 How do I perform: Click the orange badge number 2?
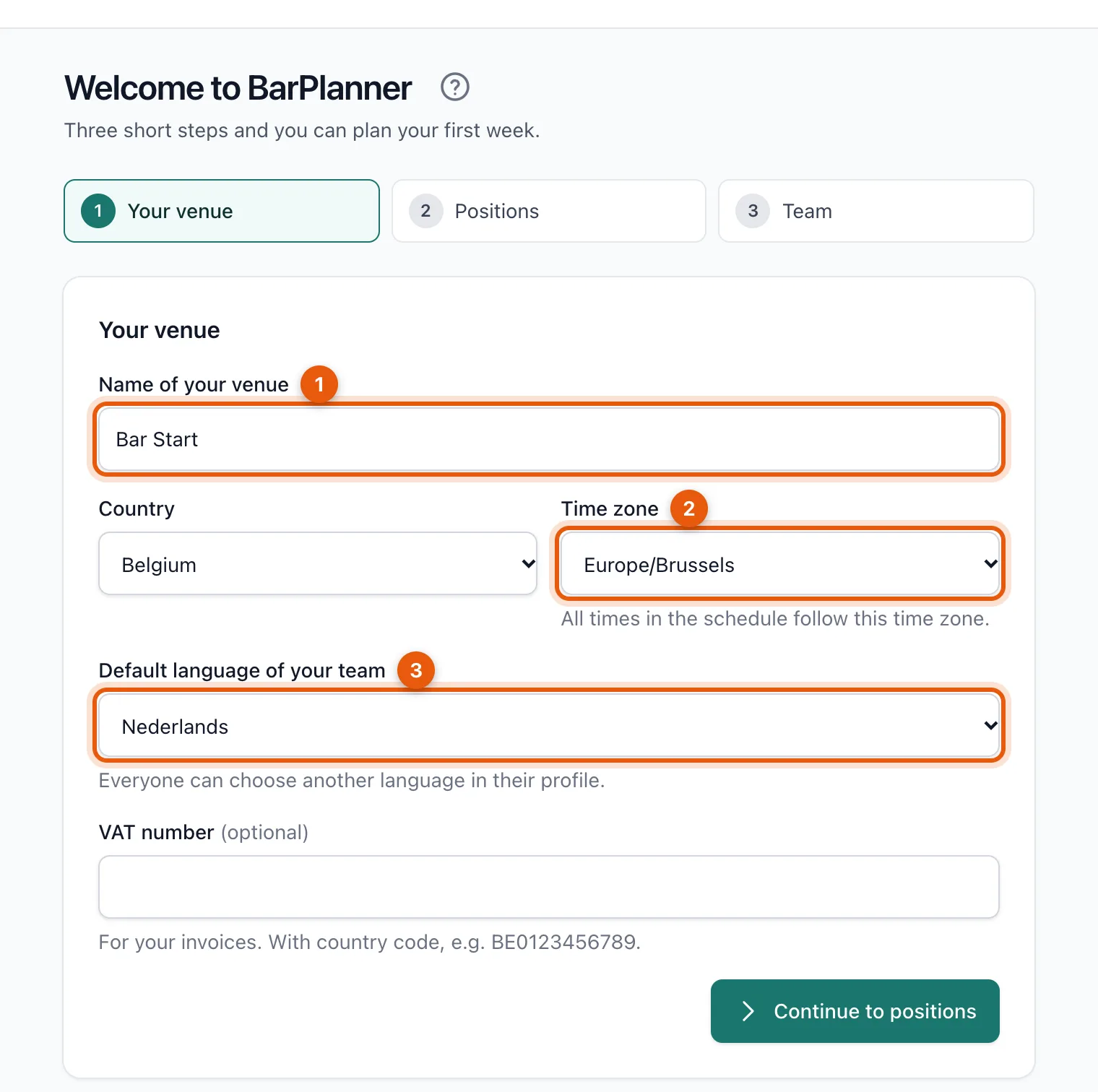click(689, 508)
